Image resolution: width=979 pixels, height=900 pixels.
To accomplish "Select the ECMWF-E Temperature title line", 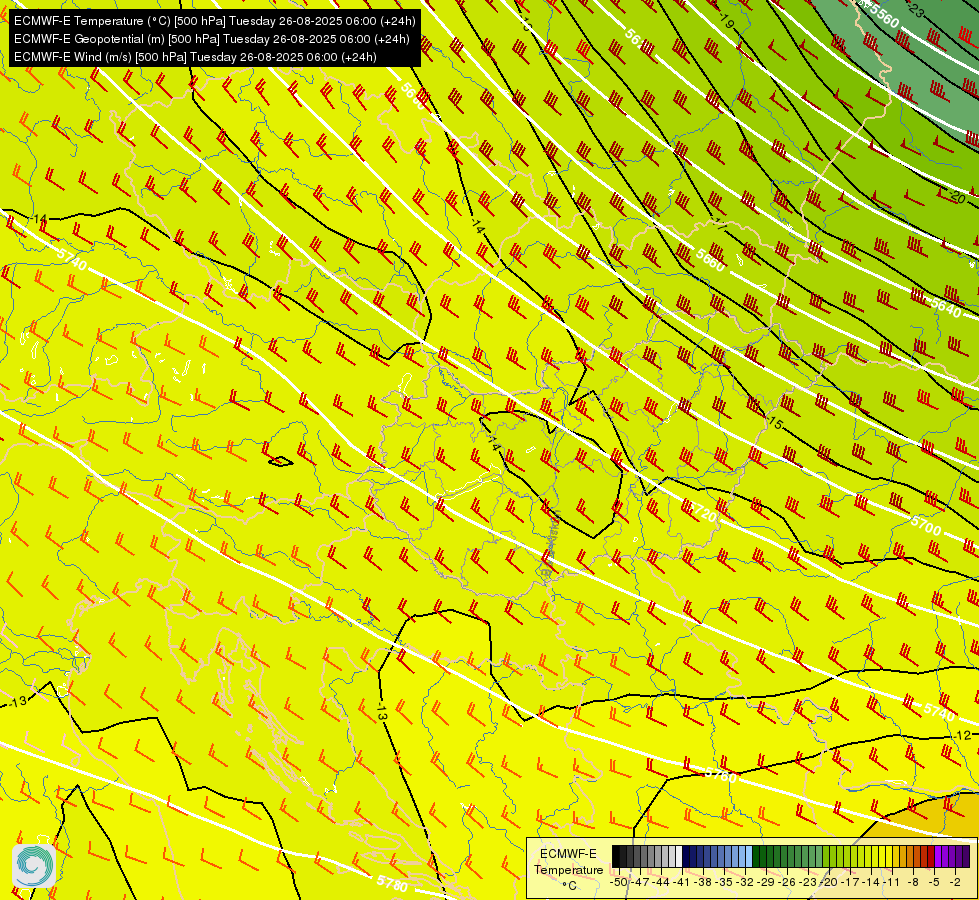I will [x=215, y=21].
